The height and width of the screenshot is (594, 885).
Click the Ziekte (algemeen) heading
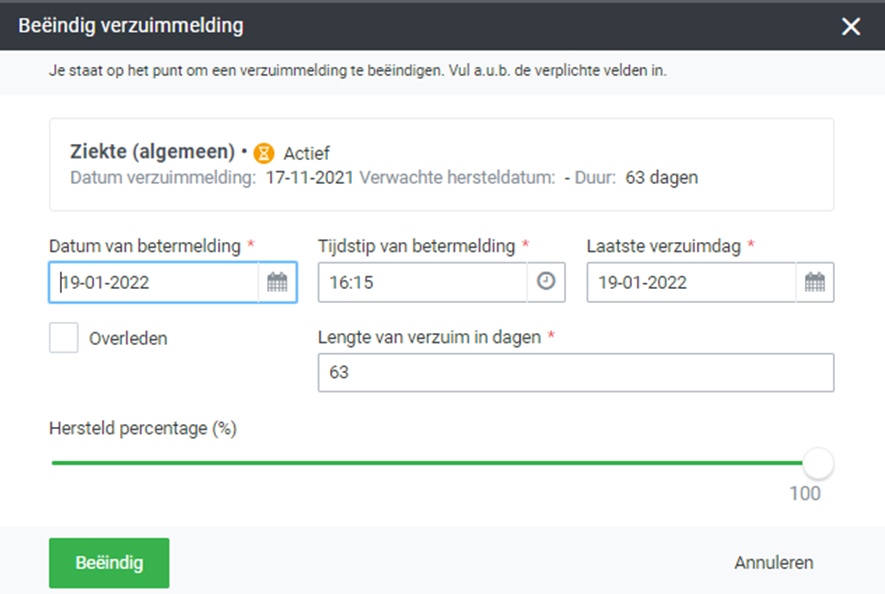pos(153,152)
